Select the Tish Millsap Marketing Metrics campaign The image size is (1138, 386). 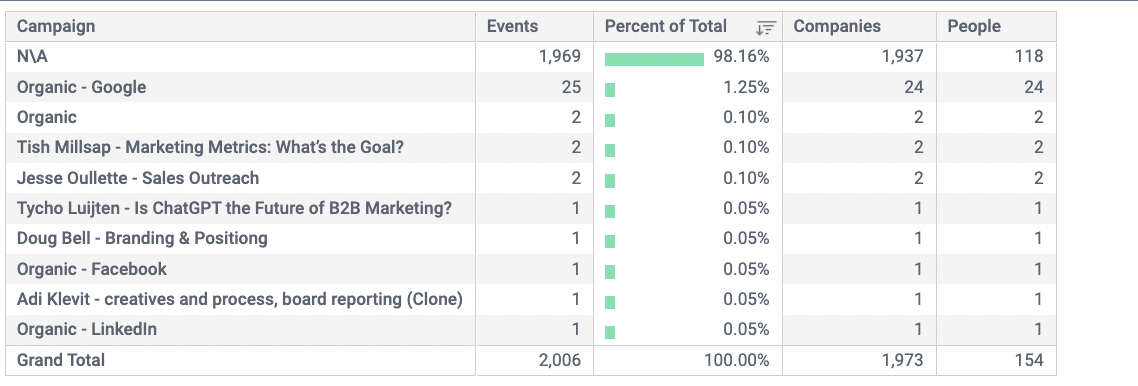click(x=210, y=147)
